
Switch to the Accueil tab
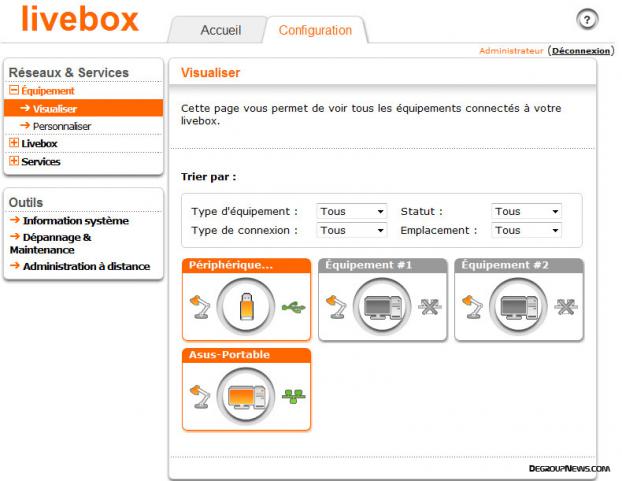click(220, 30)
